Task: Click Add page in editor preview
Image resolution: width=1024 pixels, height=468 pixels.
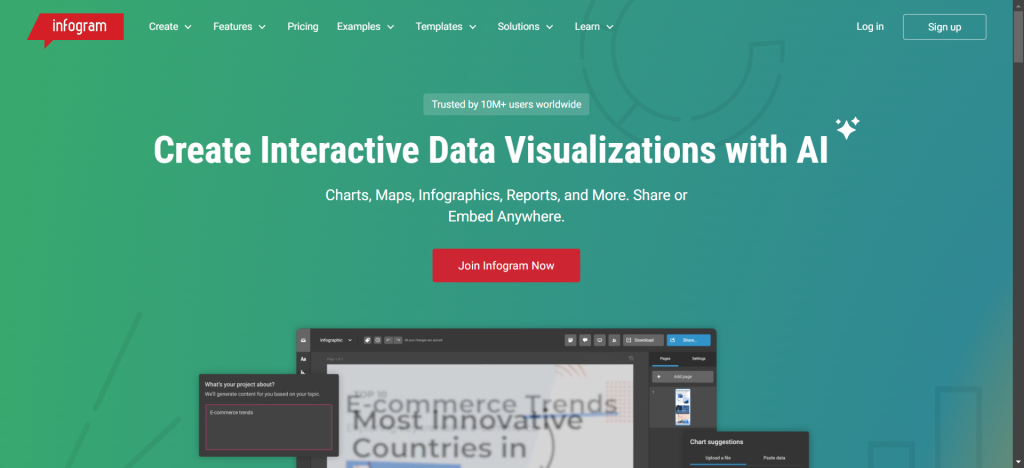Action: pyautogui.click(x=682, y=377)
